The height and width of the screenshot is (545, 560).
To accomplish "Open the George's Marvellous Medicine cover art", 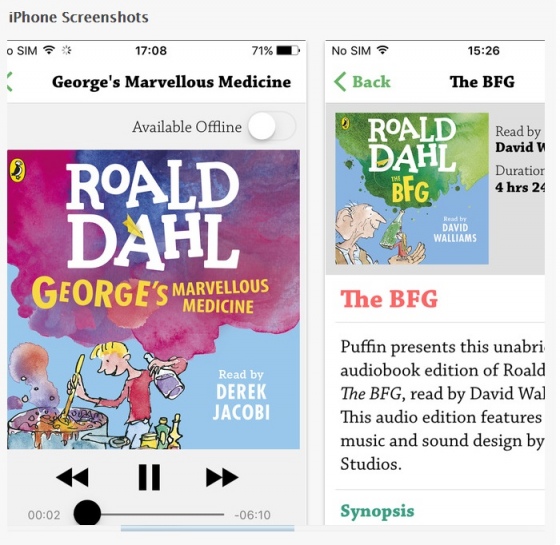I will pos(153,299).
